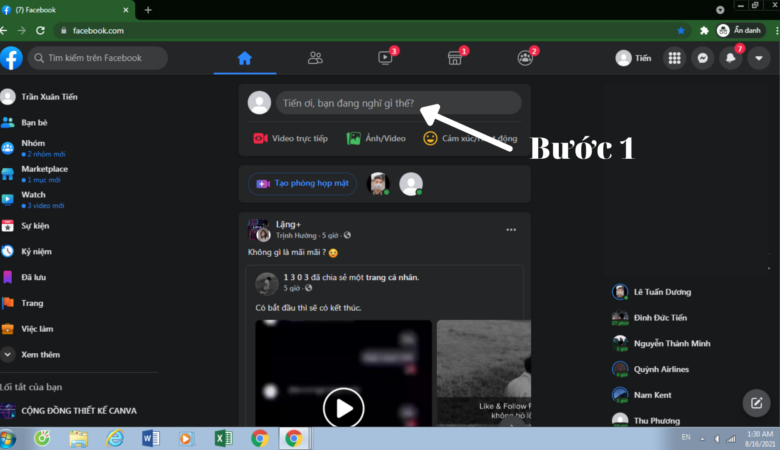The height and width of the screenshot is (450, 780).
Task: Click the browser back arrow
Action: tap(4, 31)
